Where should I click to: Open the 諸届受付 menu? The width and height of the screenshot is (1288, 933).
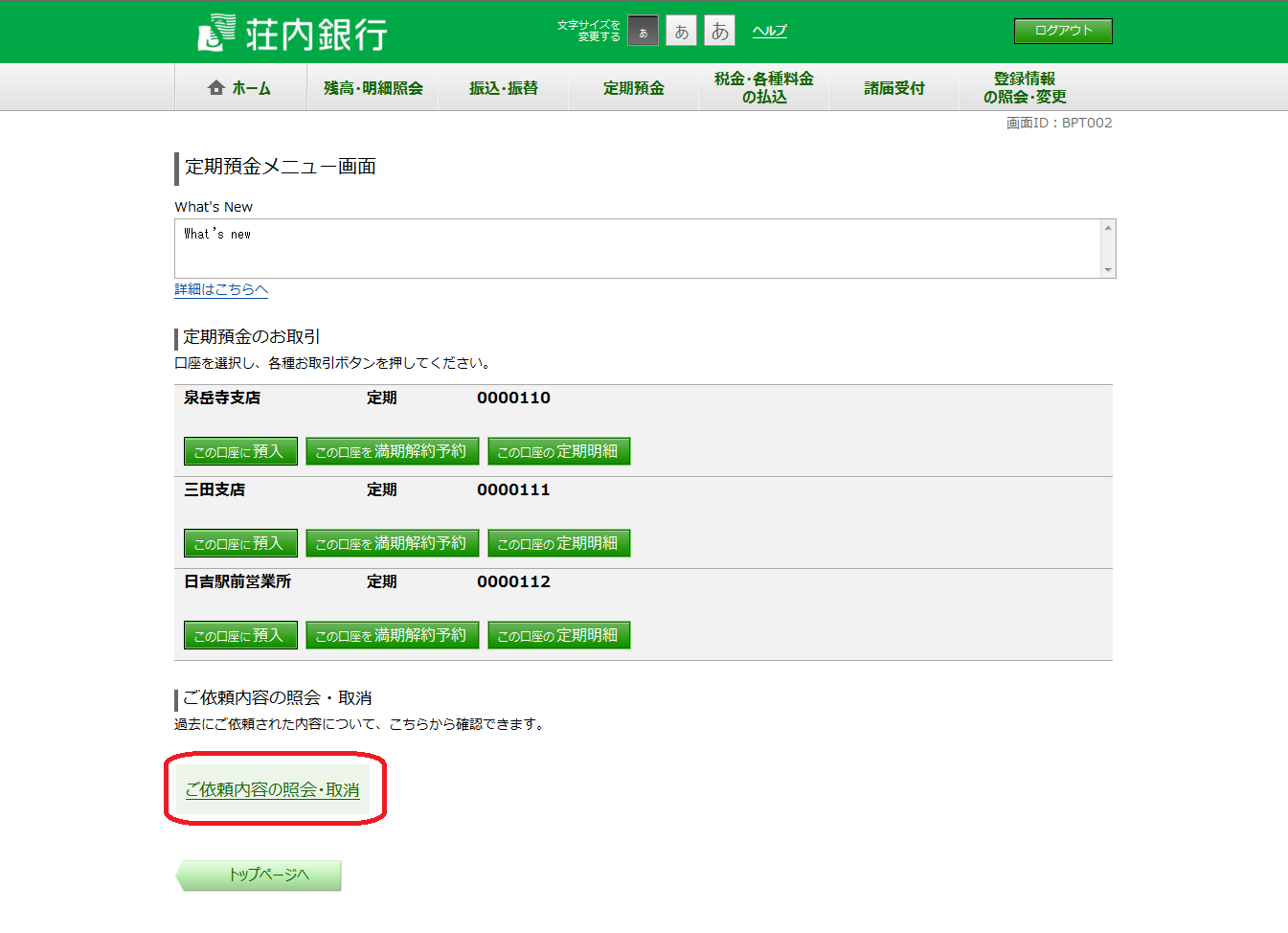(x=893, y=88)
